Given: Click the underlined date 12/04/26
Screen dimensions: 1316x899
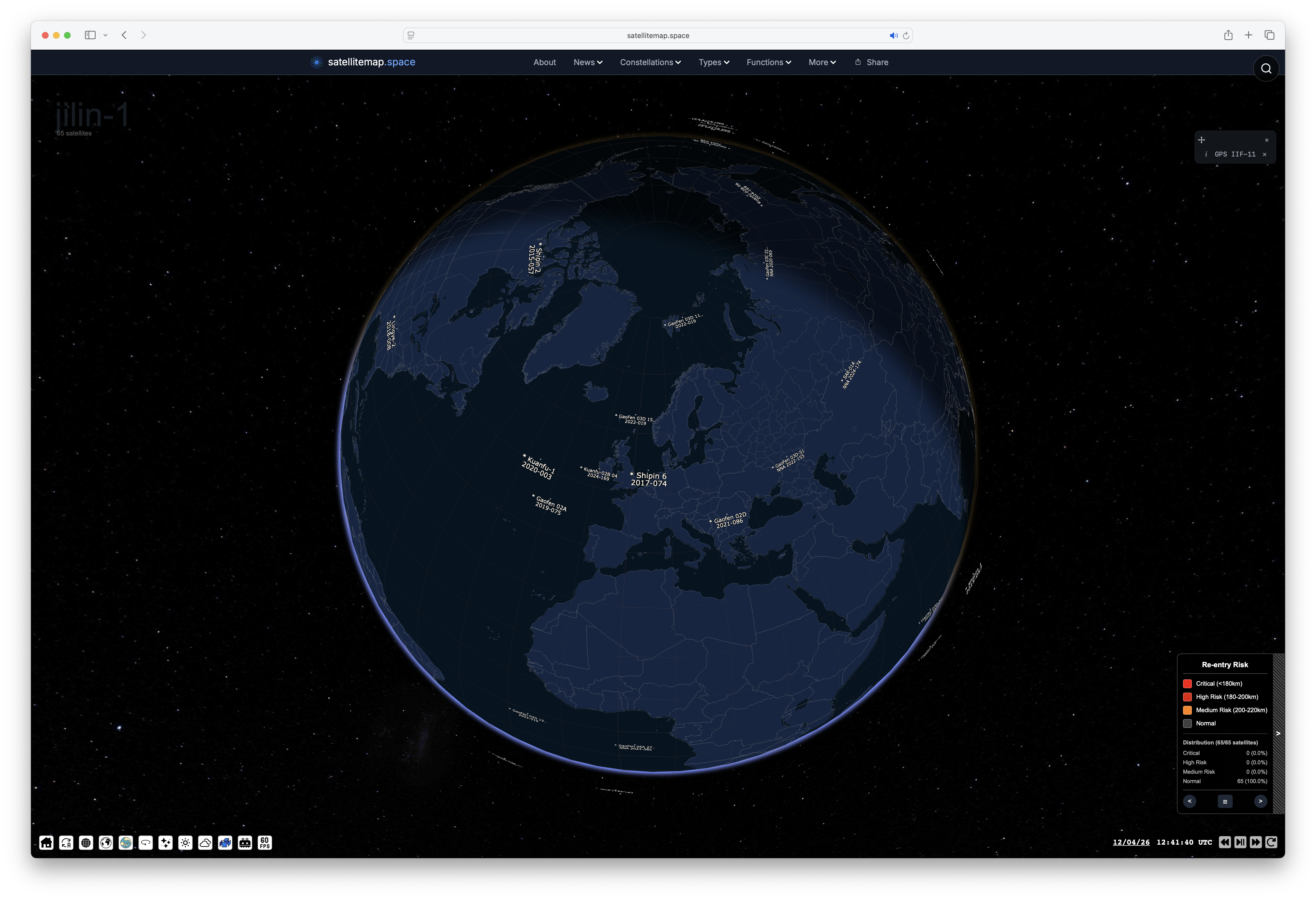Looking at the screenshot, I should coord(1131,842).
